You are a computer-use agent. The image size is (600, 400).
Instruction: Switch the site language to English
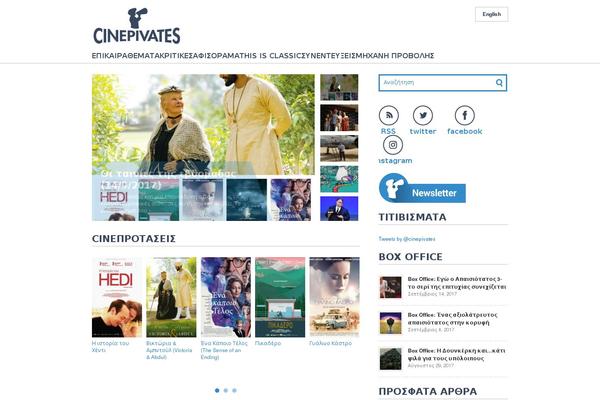point(491,14)
